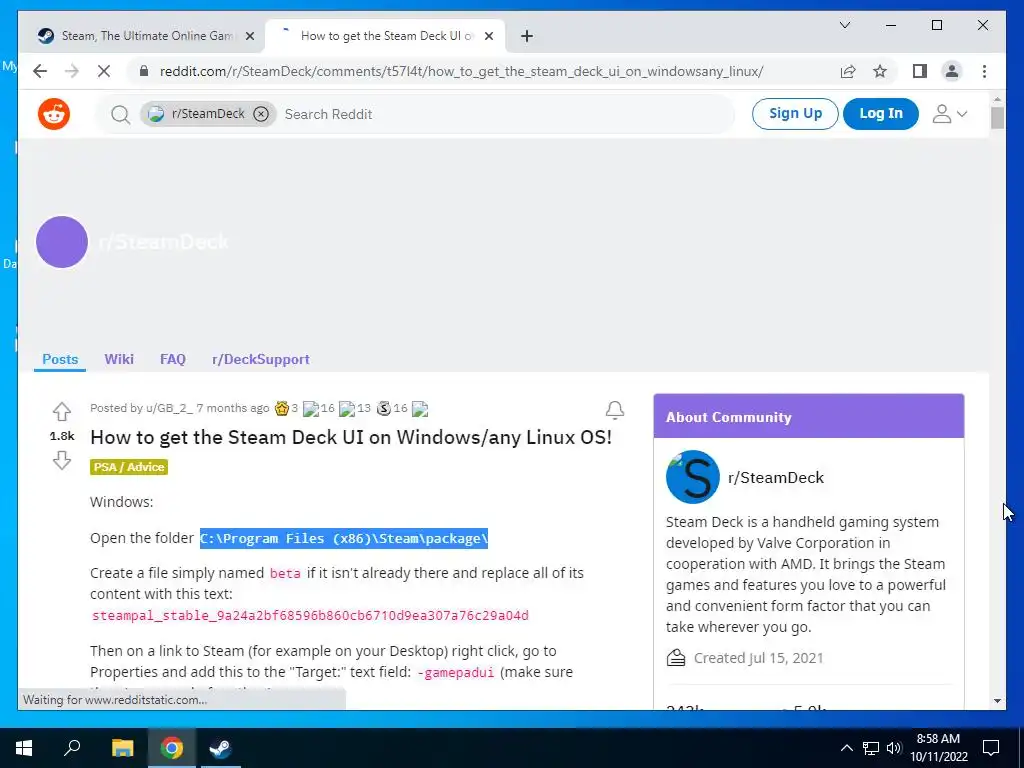Screen dimensions: 1024x768
Task: Remove the r/SteamDeck search filter chip
Action: tap(261, 114)
